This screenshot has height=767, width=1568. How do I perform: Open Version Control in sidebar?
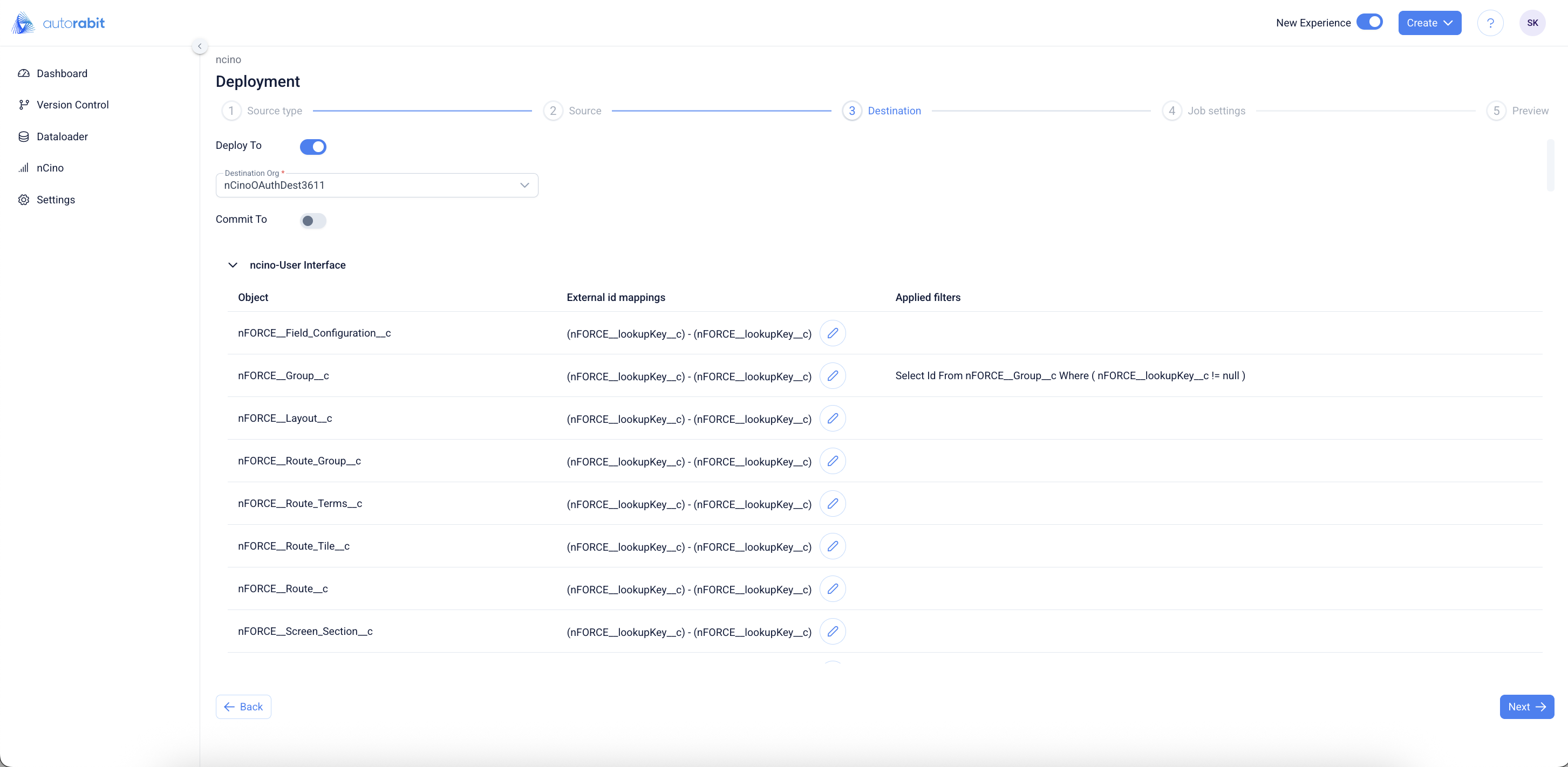click(x=72, y=105)
